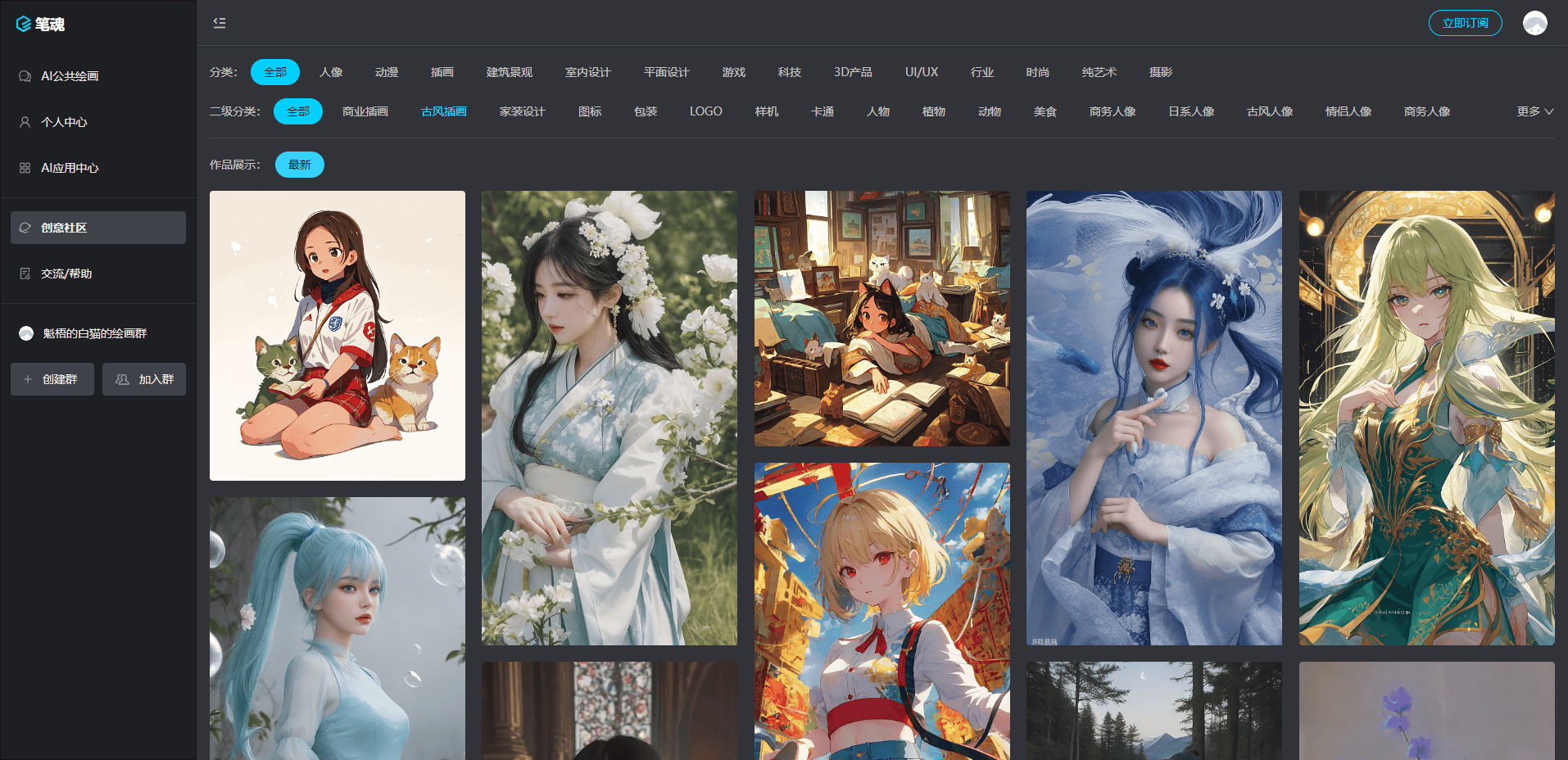Click the people icon on 加入群 button

coord(121,378)
